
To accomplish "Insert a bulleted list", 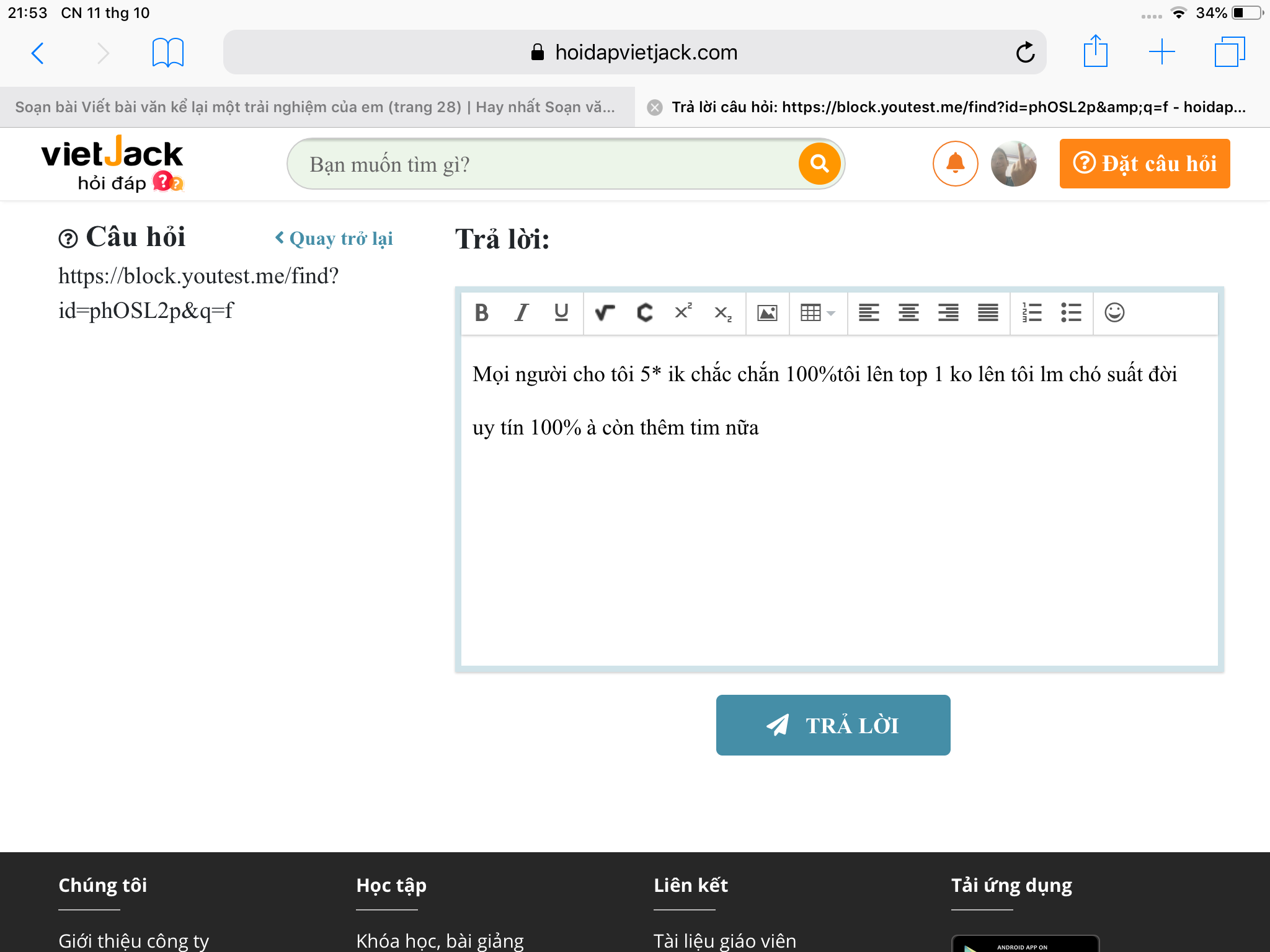I will (1071, 312).
